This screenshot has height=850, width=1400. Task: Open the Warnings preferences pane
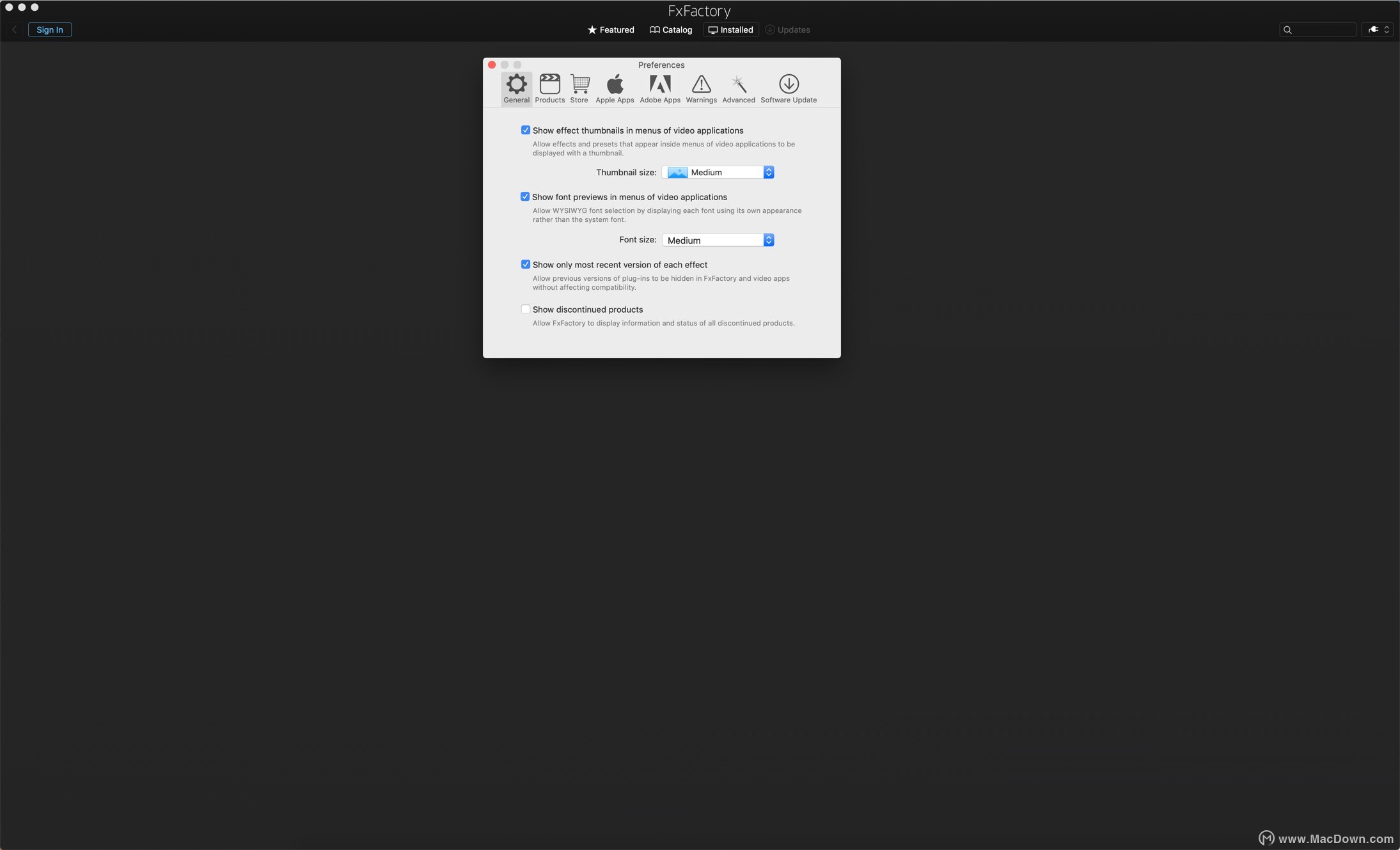[701, 88]
